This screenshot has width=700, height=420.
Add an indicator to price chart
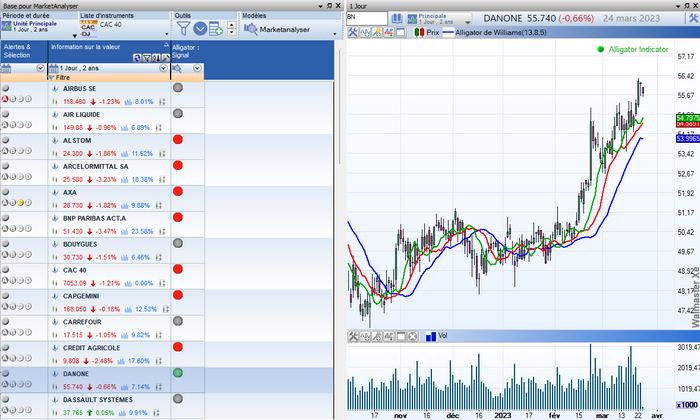[365, 32]
